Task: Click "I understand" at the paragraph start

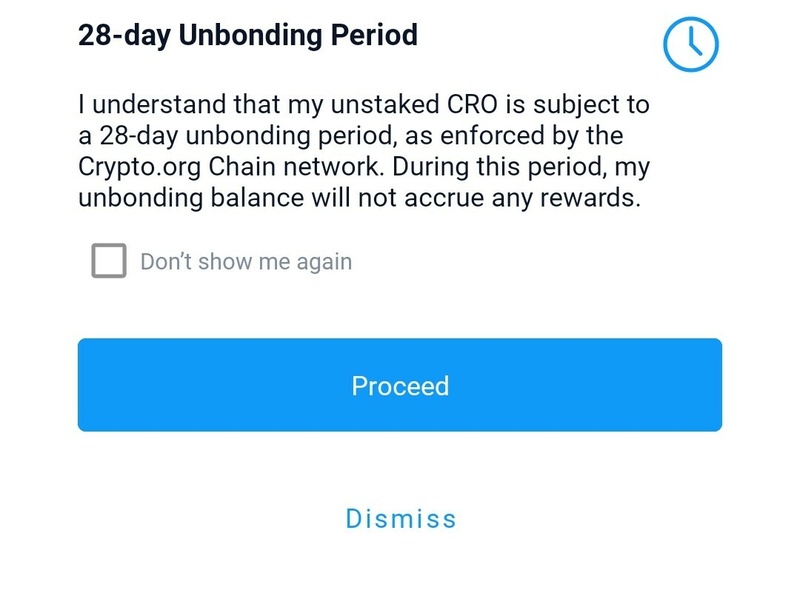Action: tap(152, 104)
